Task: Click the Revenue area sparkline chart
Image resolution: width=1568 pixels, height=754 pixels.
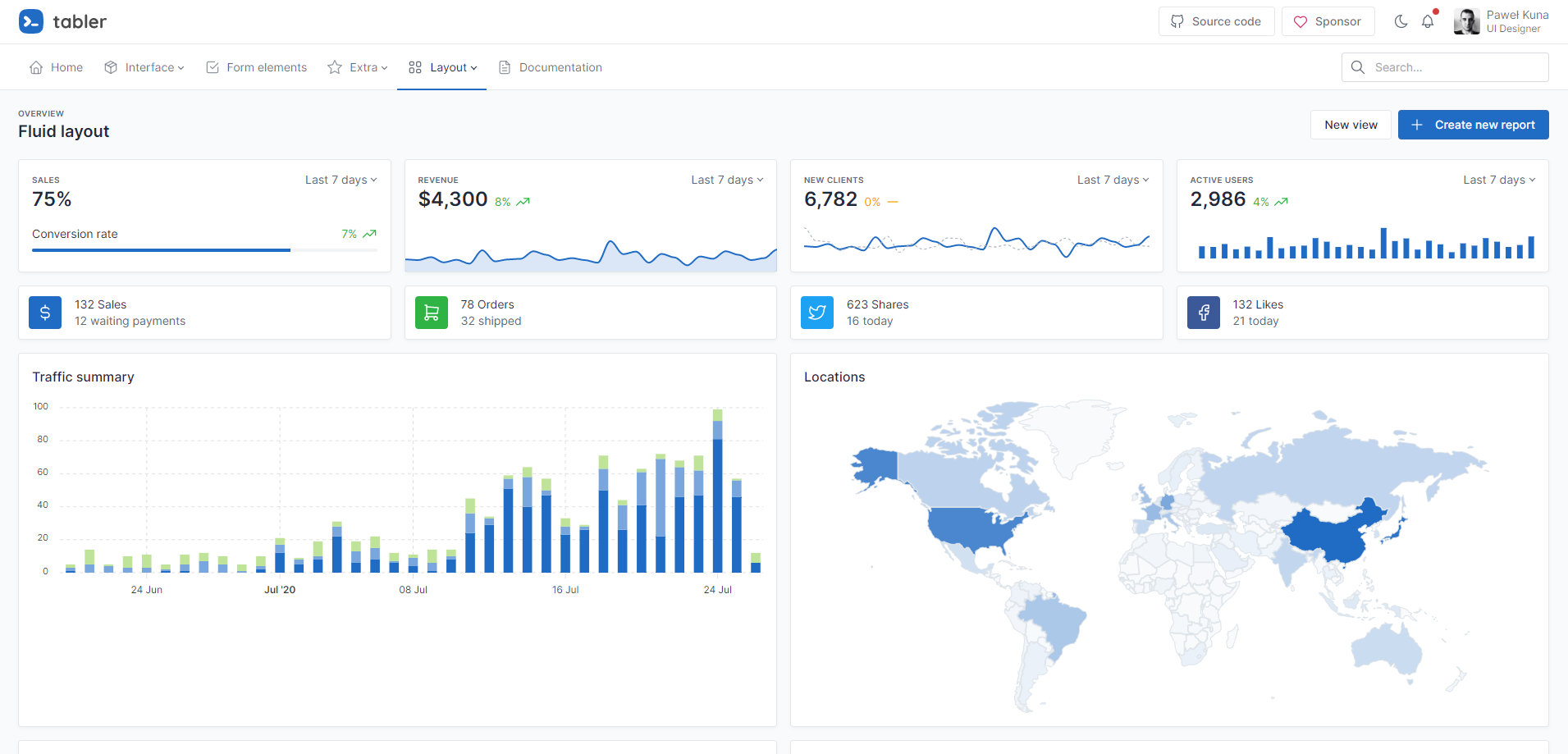Action: 591,254
